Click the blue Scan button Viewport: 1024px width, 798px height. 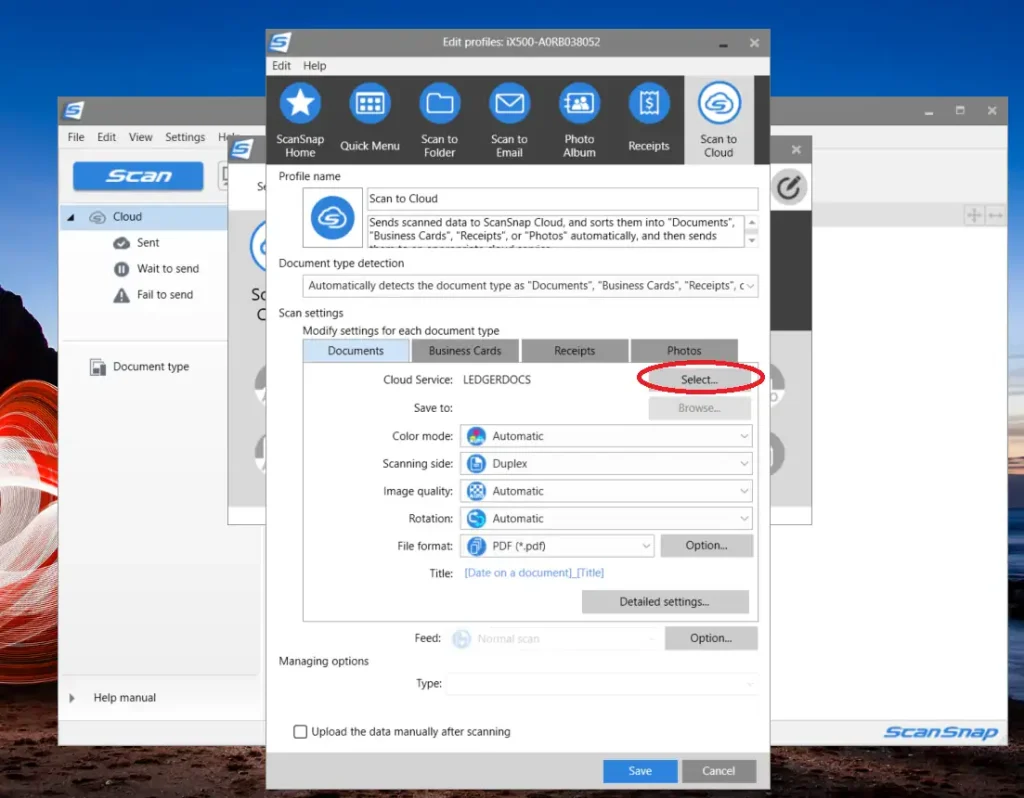(x=138, y=176)
